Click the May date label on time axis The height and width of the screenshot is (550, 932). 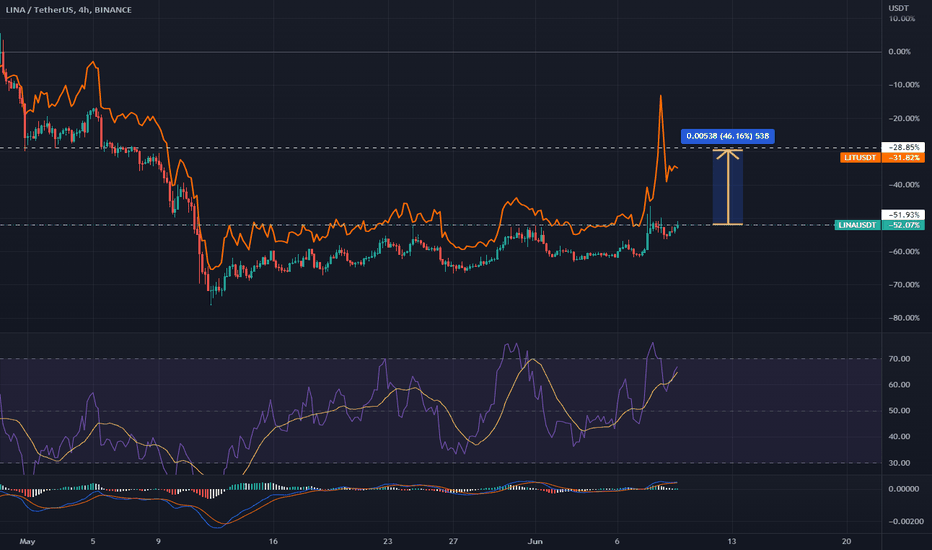pyautogui.click(x=27, y=542)
